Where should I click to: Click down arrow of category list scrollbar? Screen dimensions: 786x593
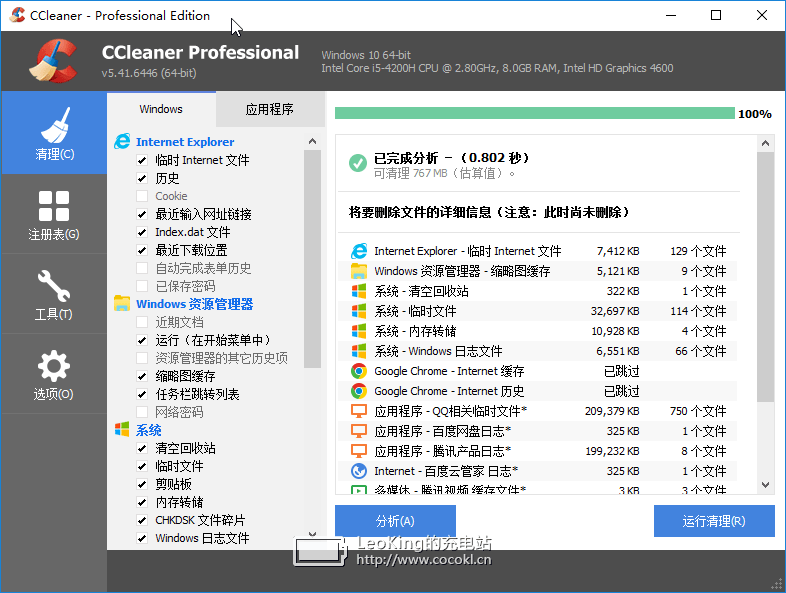(312, 534)
